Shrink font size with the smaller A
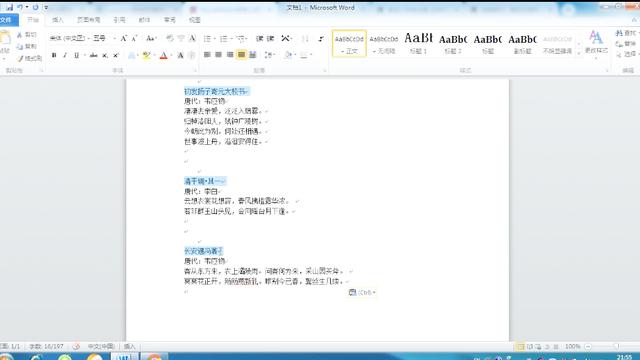 click(x=134, y=38)
